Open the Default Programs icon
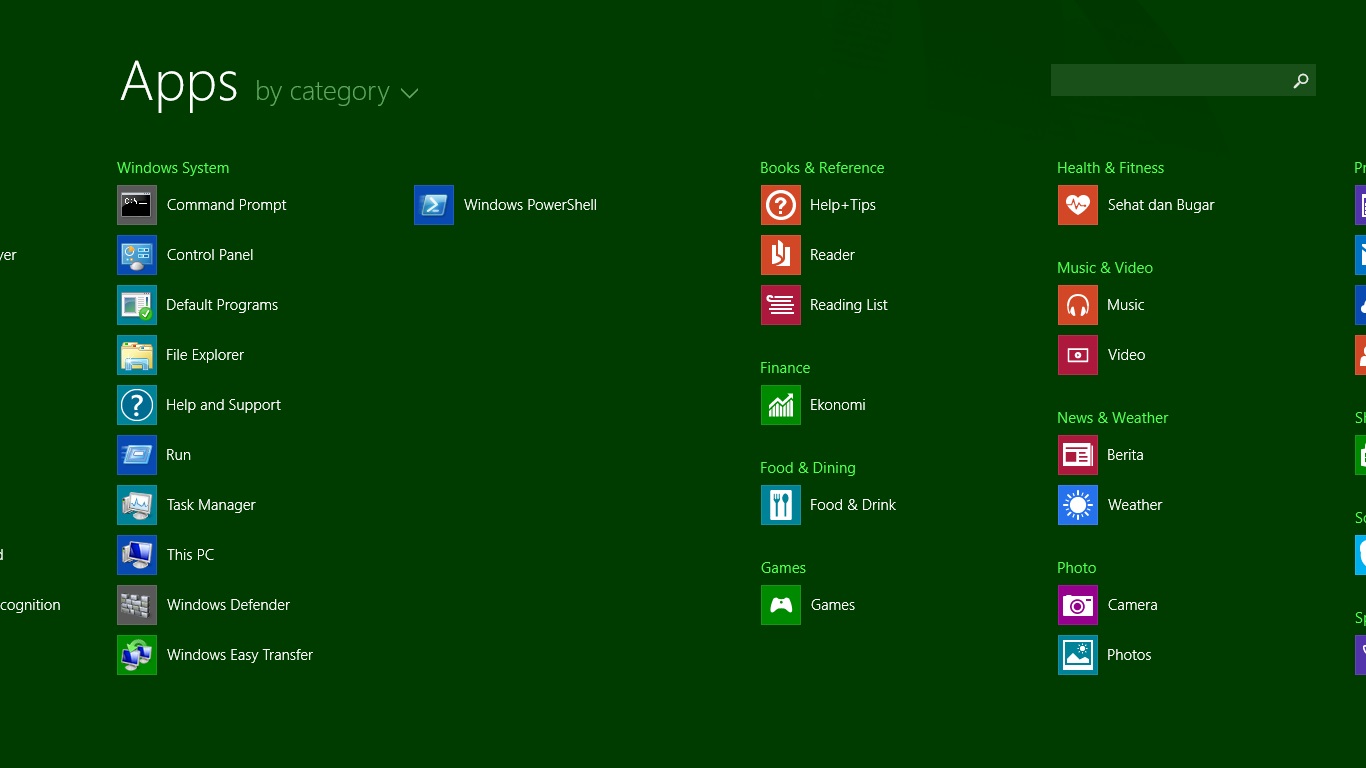The image size is (1366, 768). [137, 305]
